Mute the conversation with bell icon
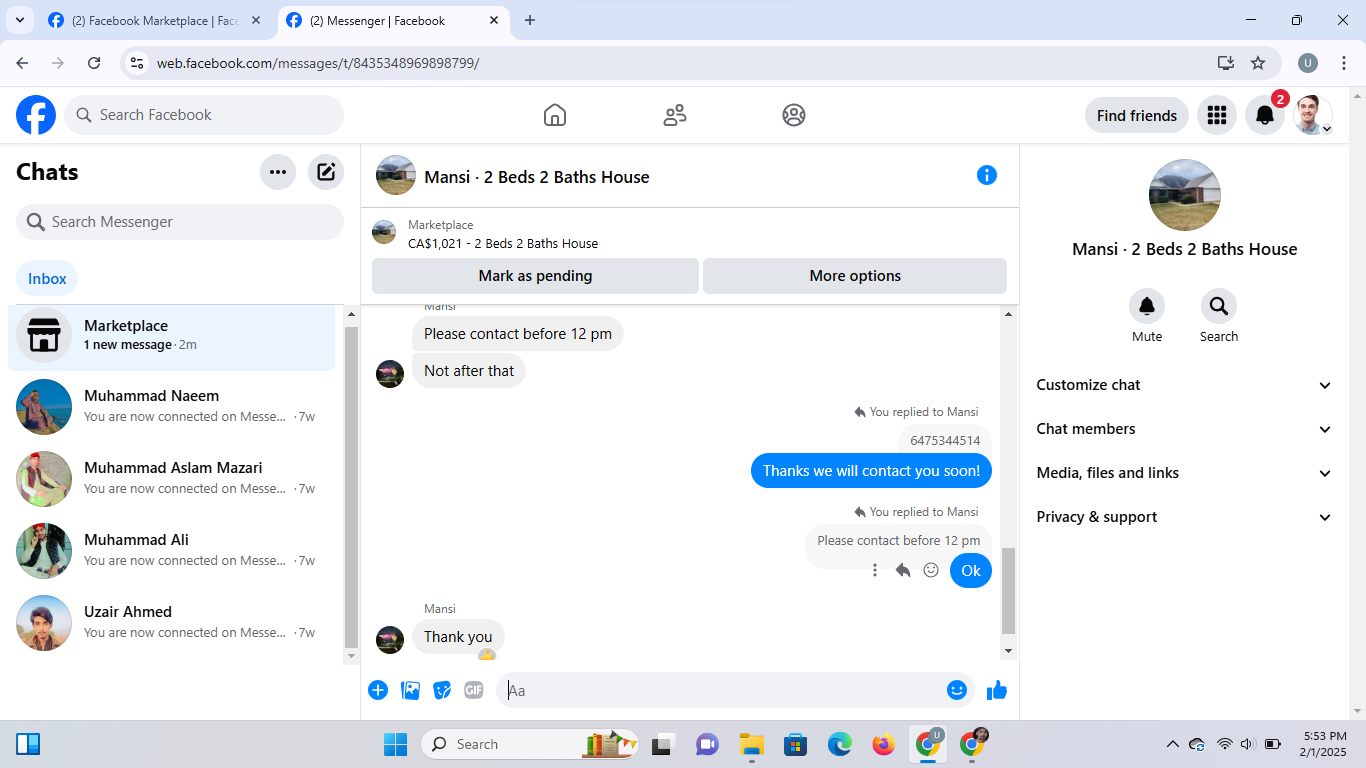The height and width of the screenshot is (768, 1366). click(1147, 306)
